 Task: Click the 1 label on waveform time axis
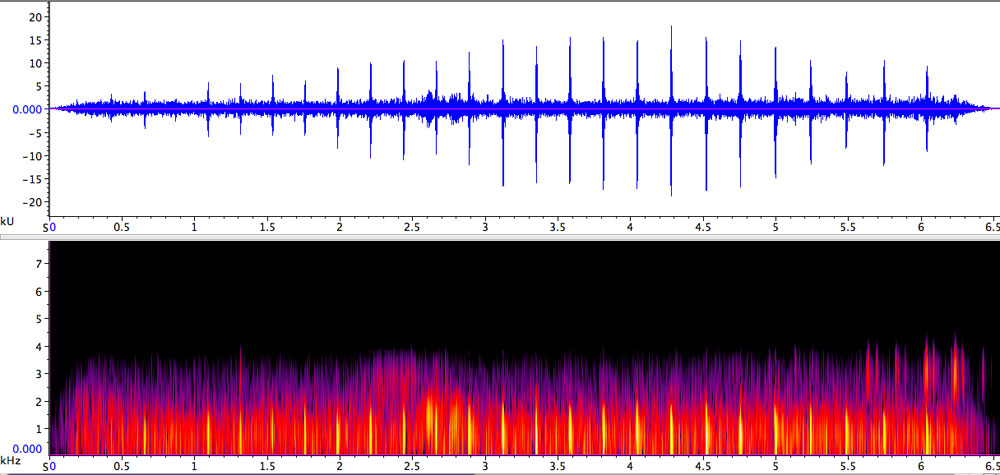[x=194, y=227]
